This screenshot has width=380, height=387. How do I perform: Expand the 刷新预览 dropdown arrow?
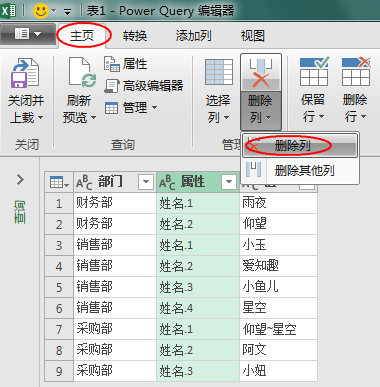93,117
